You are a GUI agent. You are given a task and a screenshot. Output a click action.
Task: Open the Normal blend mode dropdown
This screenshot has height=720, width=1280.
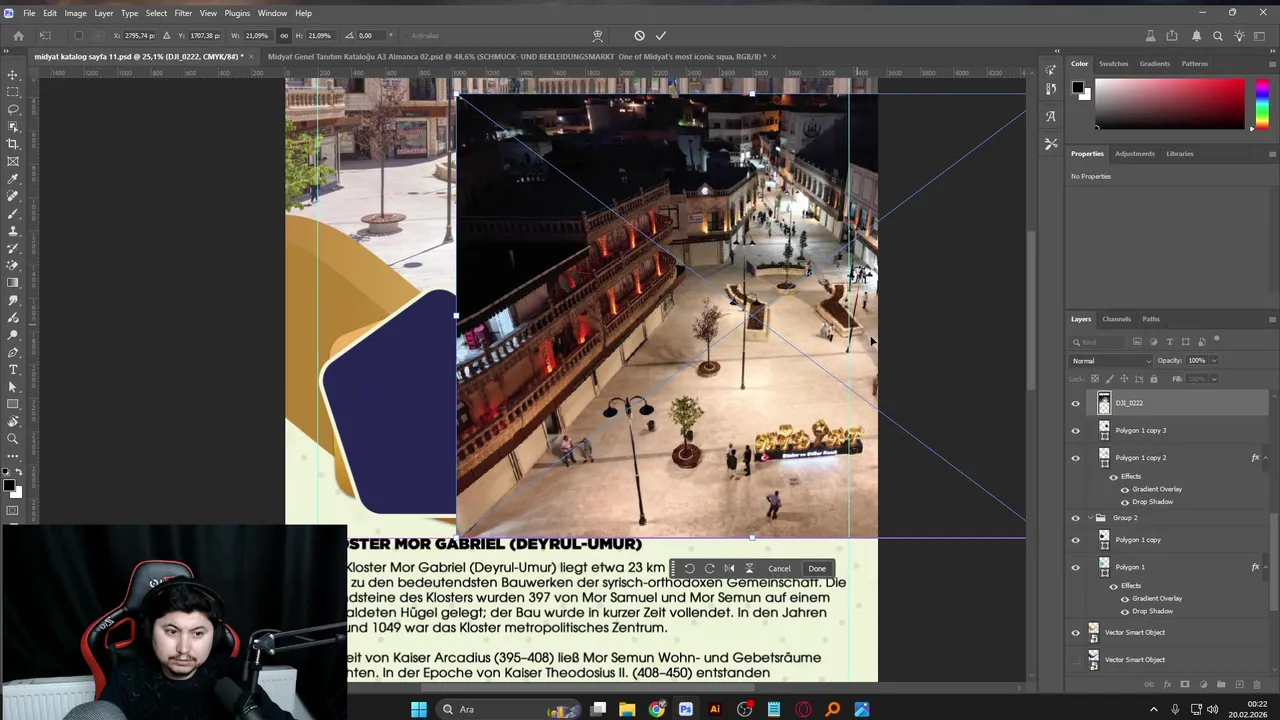click(x=1110, y=361)
